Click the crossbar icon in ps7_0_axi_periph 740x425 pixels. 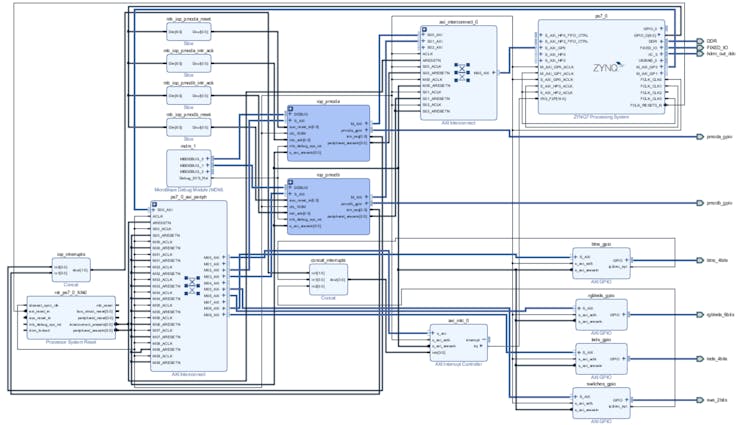click(192, 286)
